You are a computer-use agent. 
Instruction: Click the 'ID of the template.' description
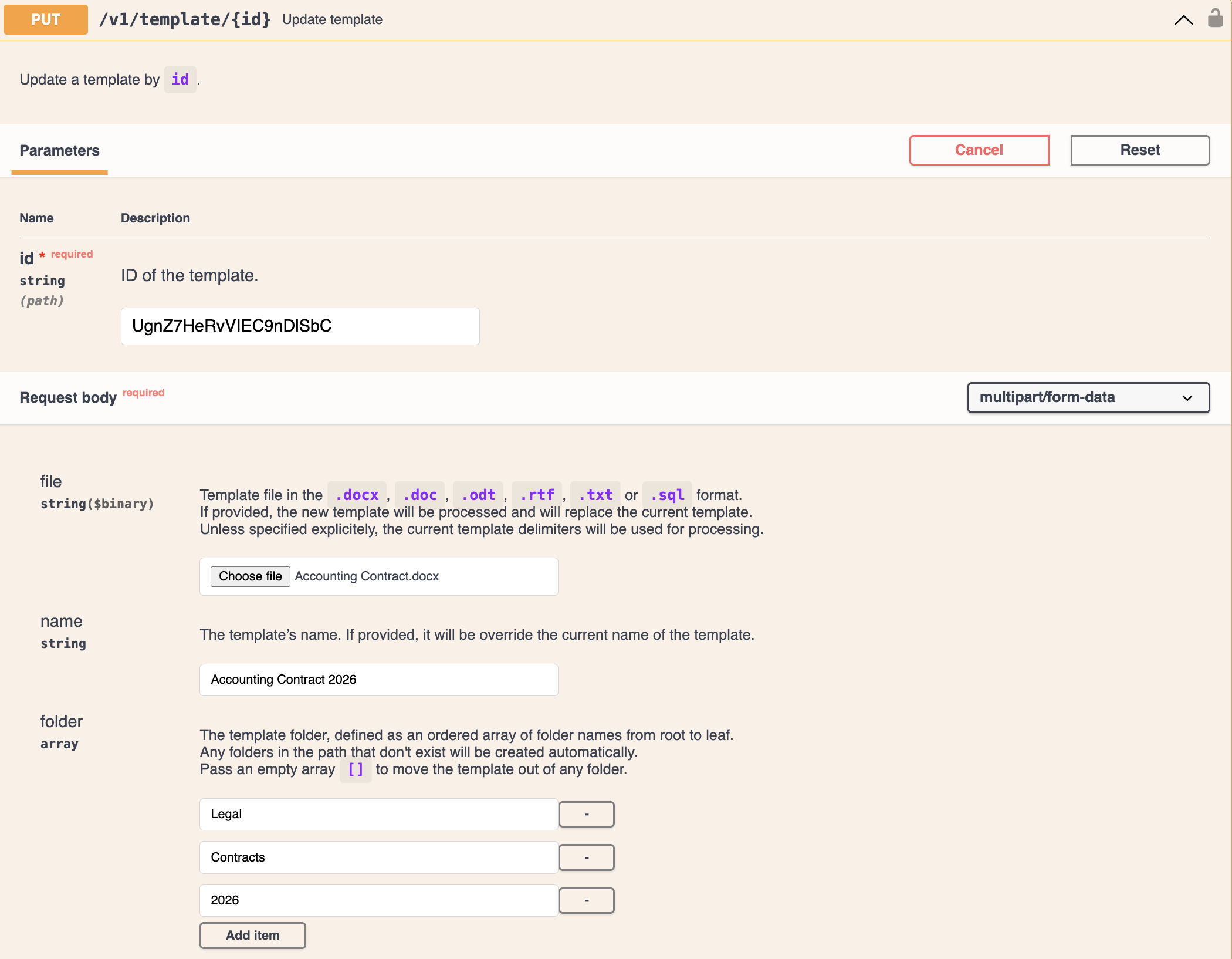coord(189,275)
